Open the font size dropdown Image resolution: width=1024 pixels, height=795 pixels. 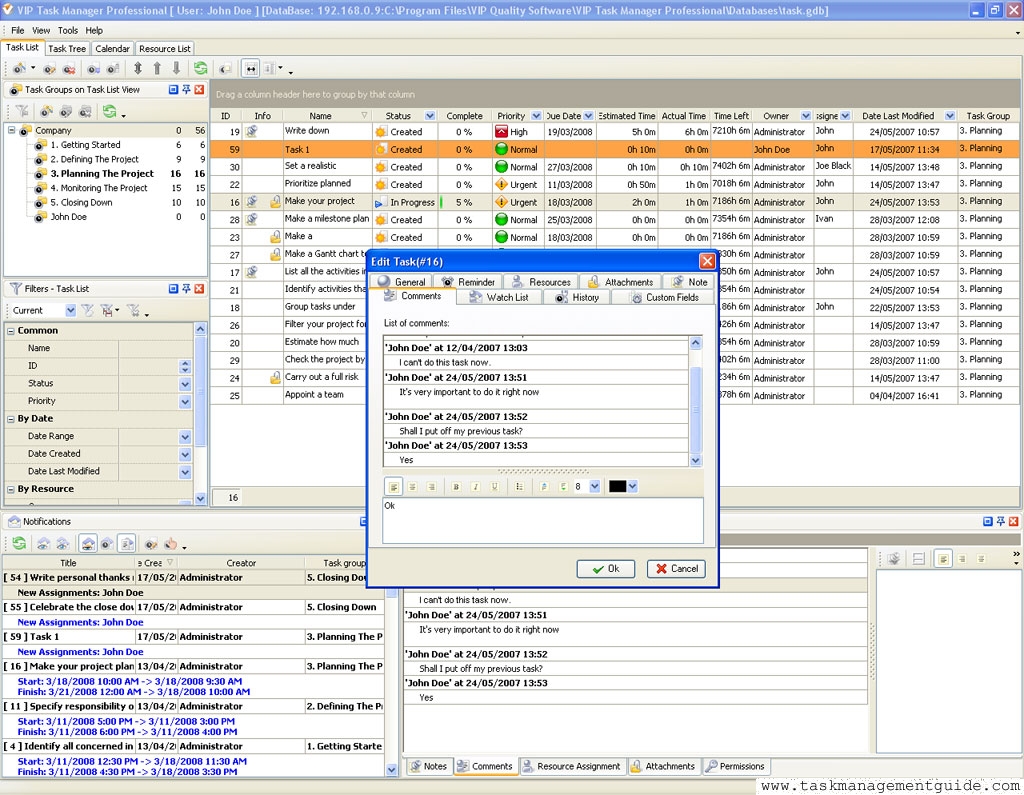pos(595,487)
